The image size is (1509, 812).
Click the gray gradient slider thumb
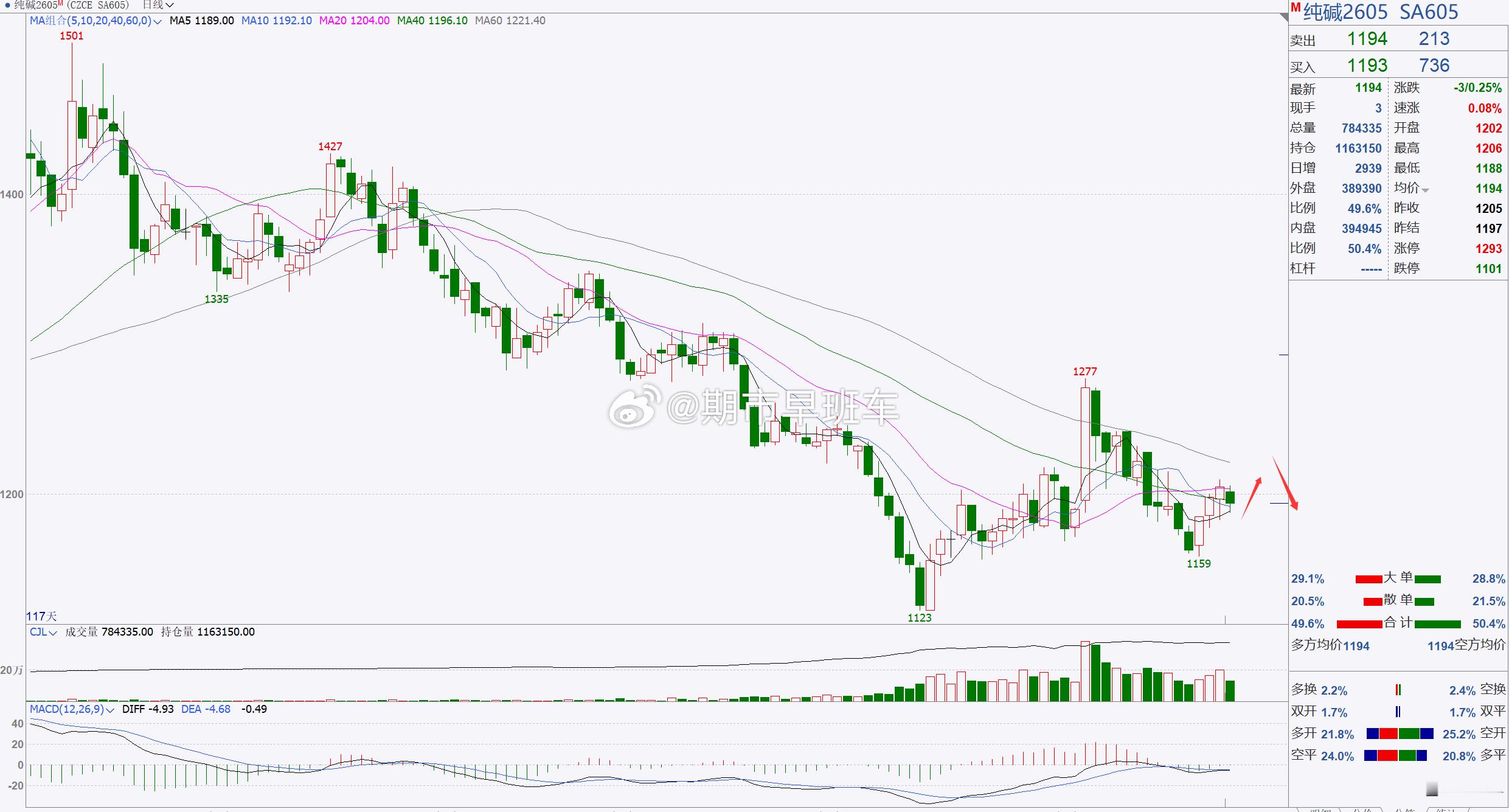(1432, 789)
